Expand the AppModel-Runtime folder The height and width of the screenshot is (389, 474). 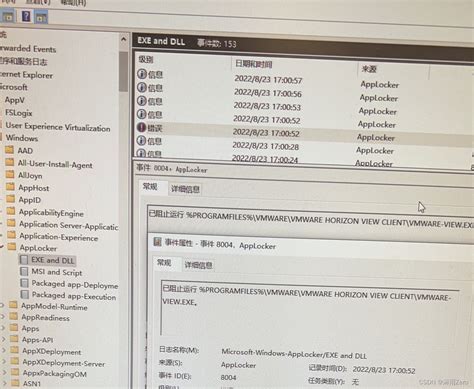pyautogui.click(x=2, y=305)
